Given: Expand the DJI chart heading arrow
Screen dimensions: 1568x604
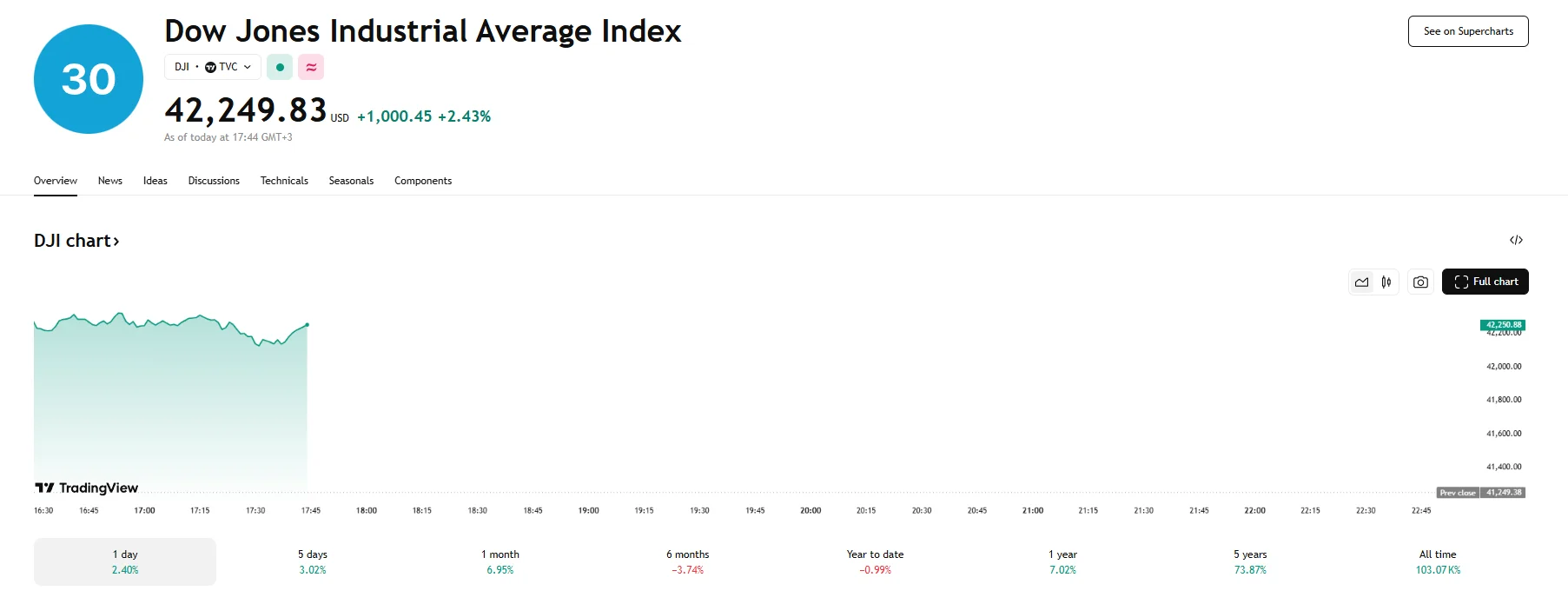Looking at the screenshot, I should [116, 241].
